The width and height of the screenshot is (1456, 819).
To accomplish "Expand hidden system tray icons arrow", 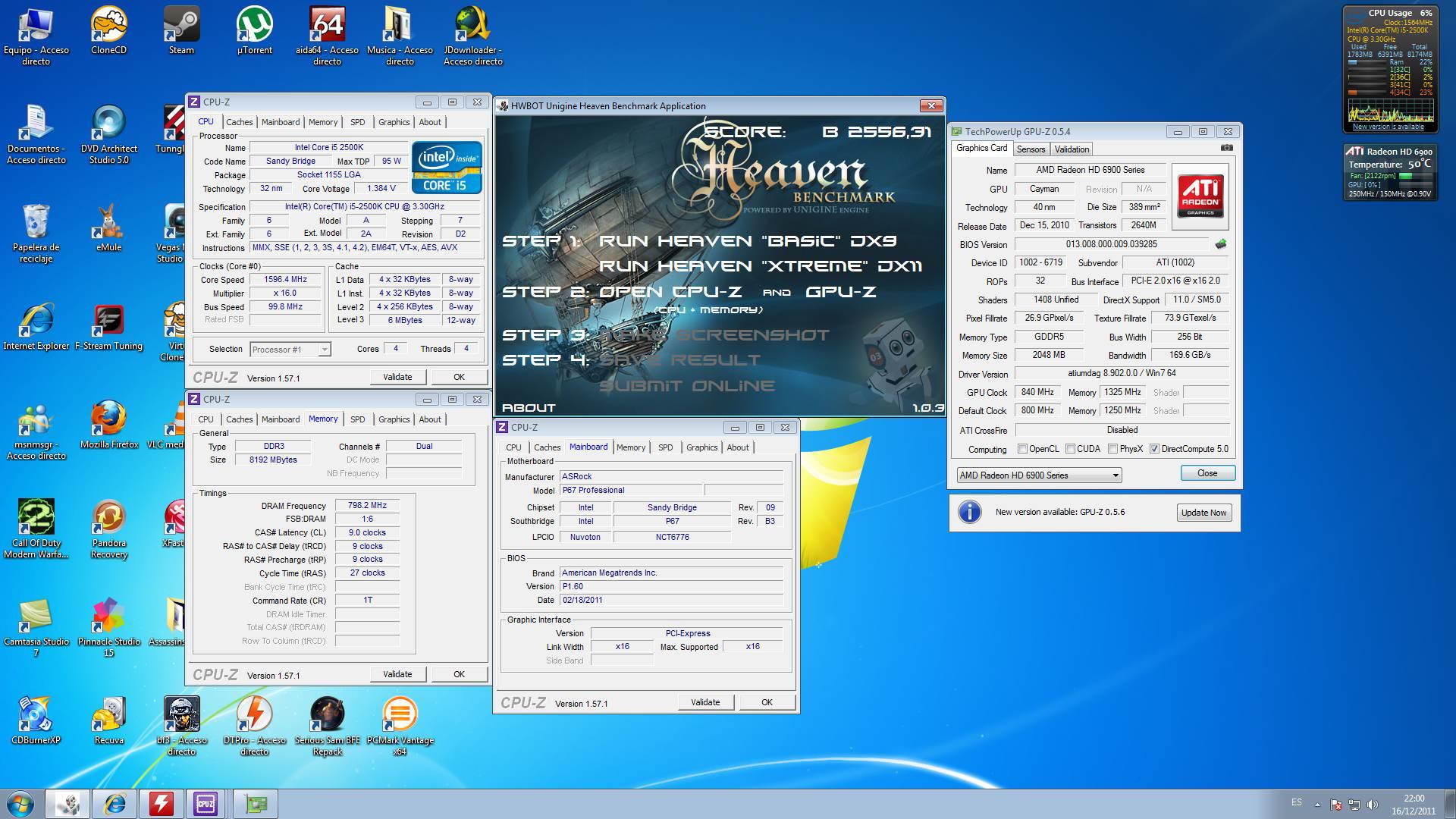I will (x=1317, y=804).
